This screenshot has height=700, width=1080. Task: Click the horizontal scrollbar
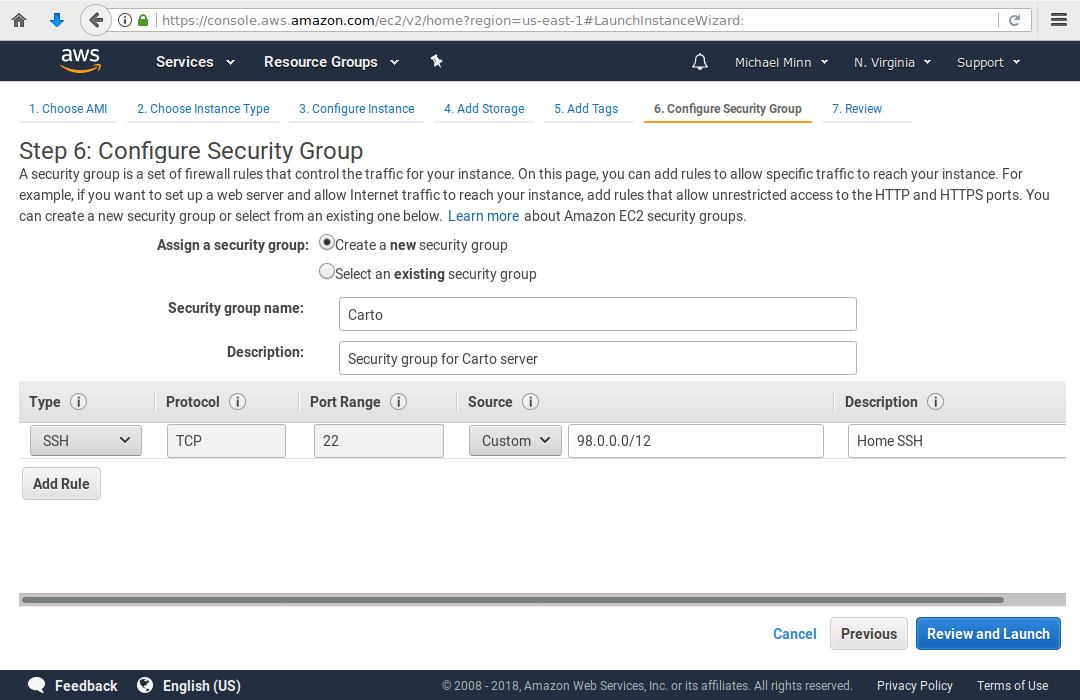coord(511,600)
